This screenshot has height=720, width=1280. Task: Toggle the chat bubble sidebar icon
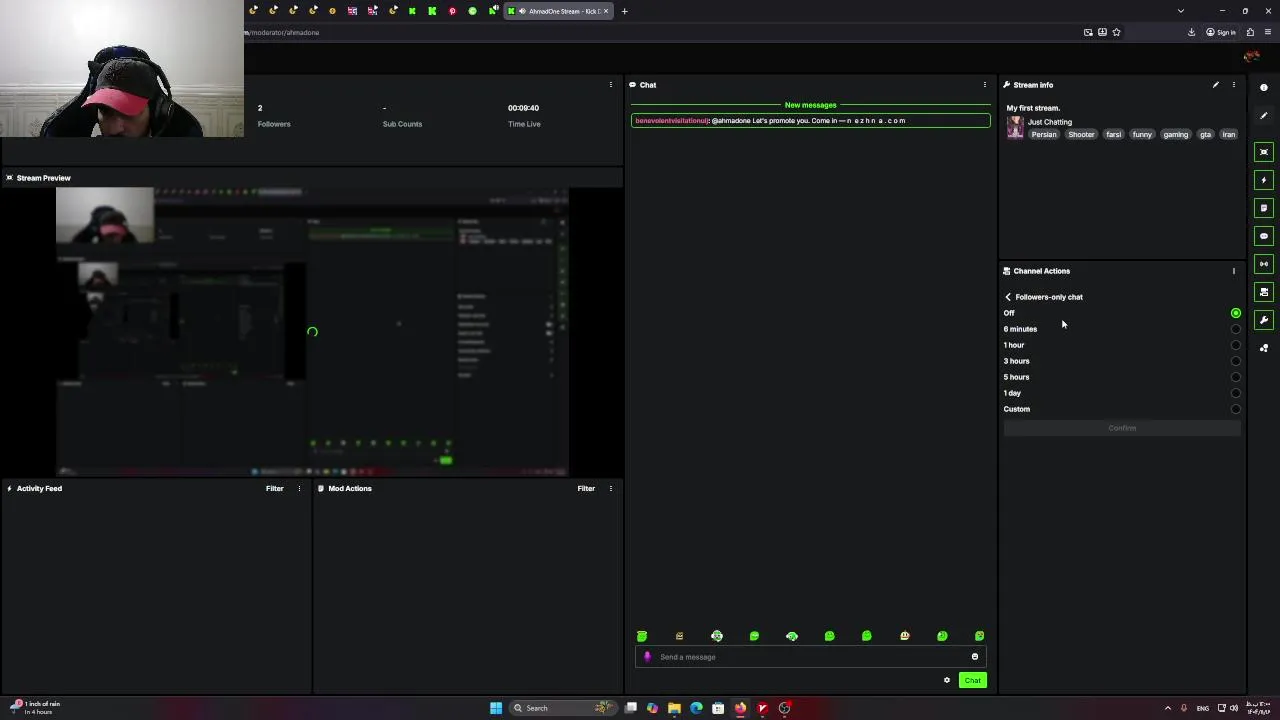[1264, 236]
